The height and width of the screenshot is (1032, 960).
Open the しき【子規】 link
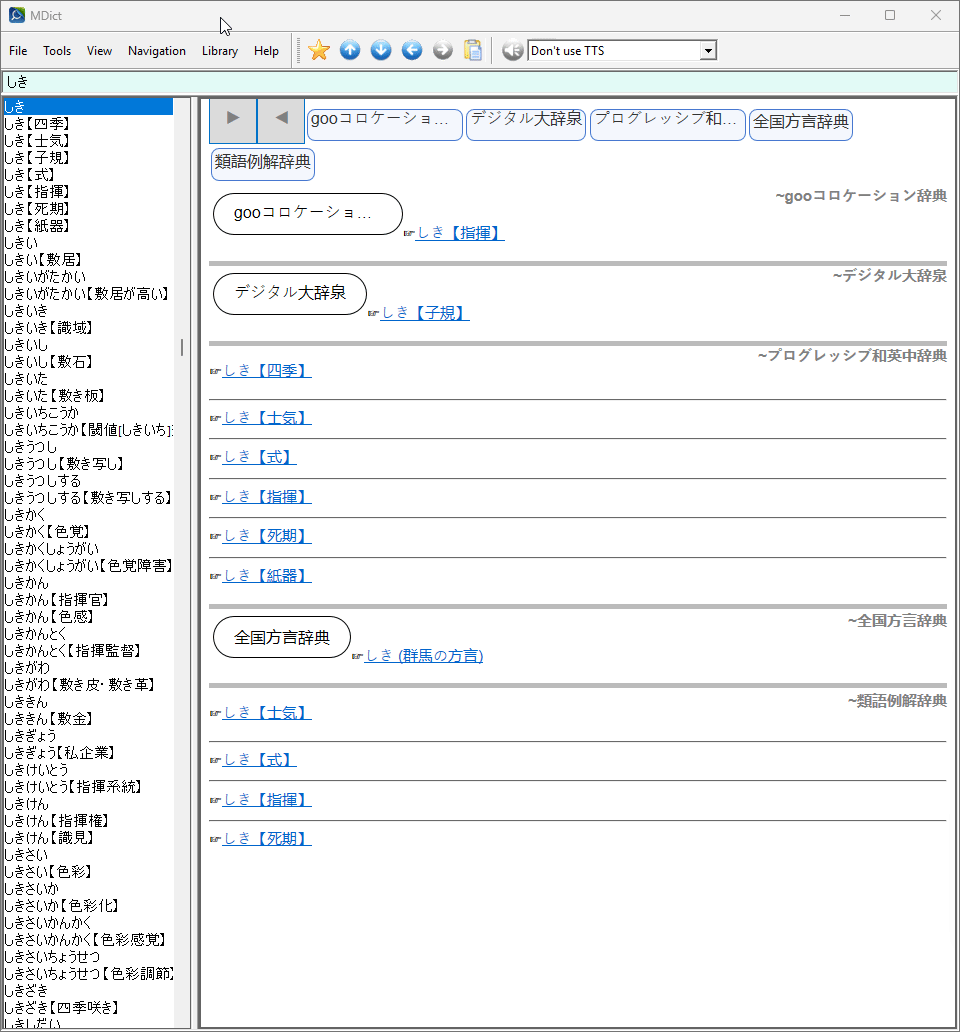pos(424,313)
